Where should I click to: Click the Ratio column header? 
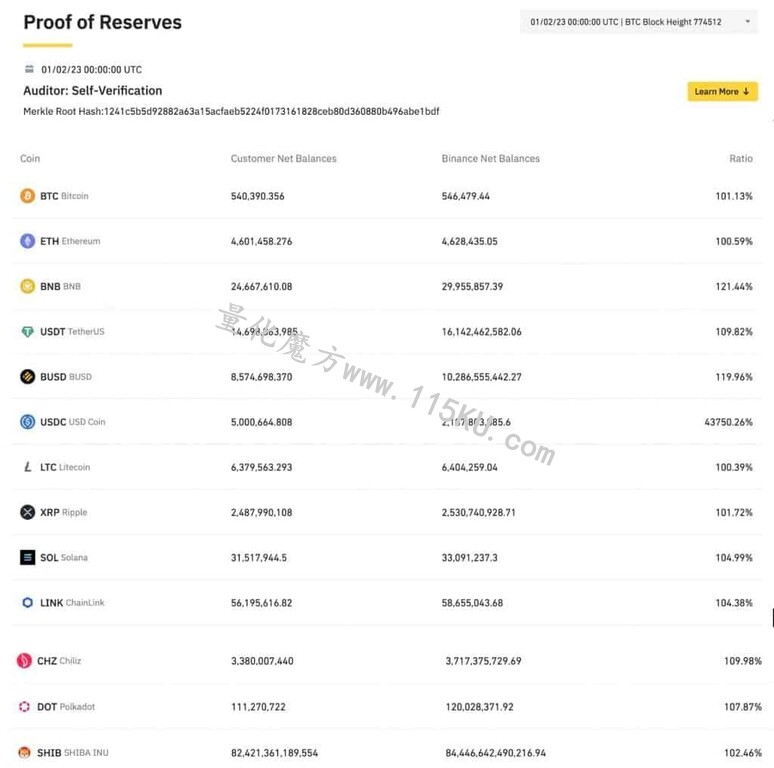tap(741, 158)
